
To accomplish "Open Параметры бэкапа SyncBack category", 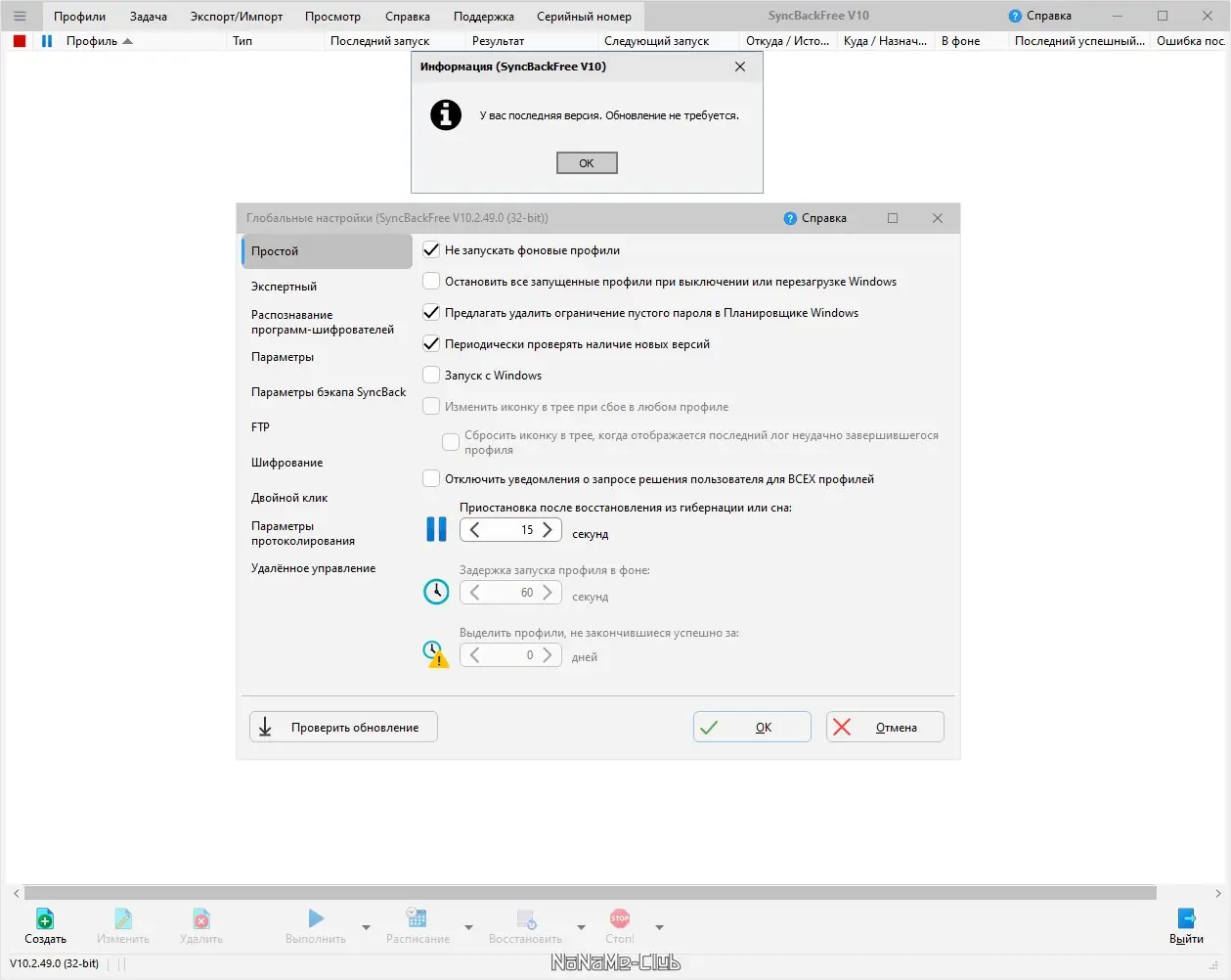I will [x=327, y=392].
